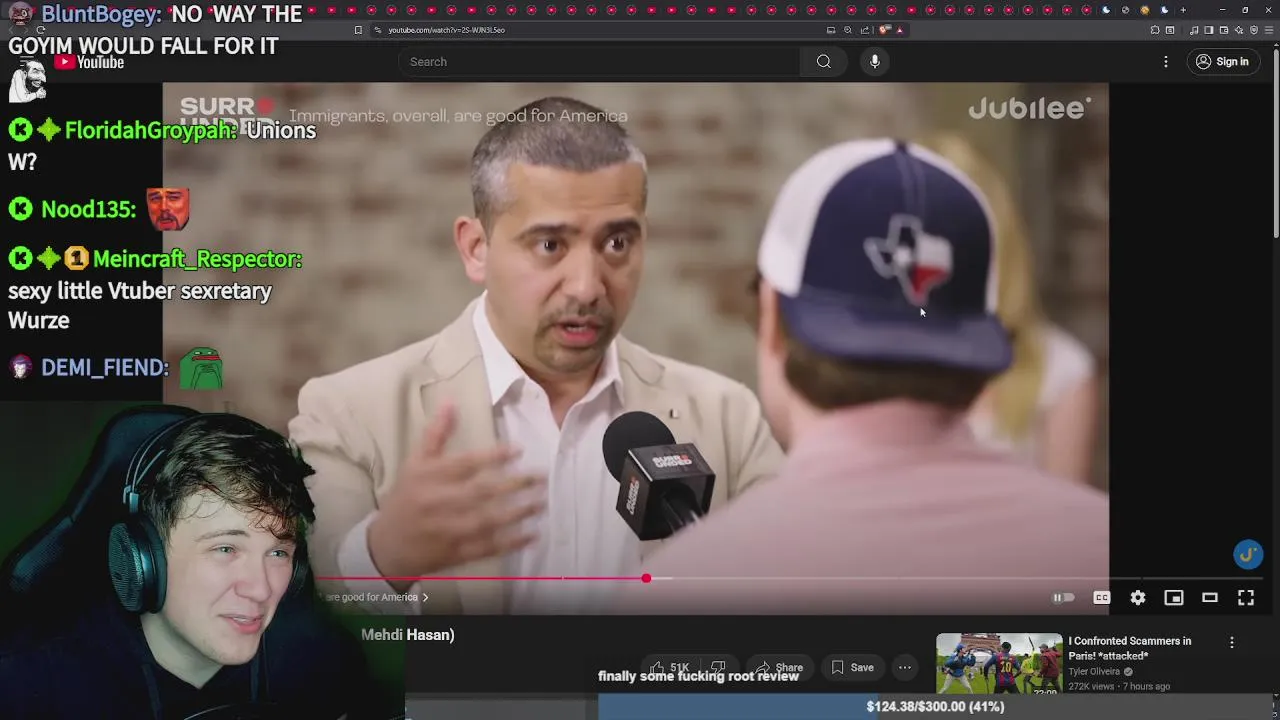Click the red progress bar scrubber
Viewport: 1280px width, 720px height.
[646, 578]
